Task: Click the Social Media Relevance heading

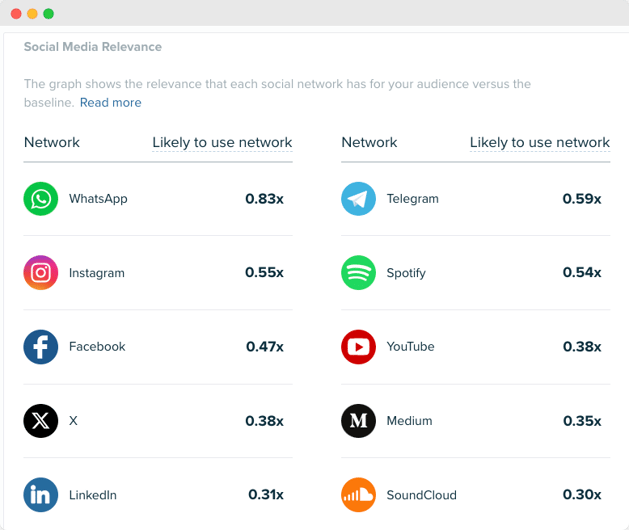Action: coord(92,47)
